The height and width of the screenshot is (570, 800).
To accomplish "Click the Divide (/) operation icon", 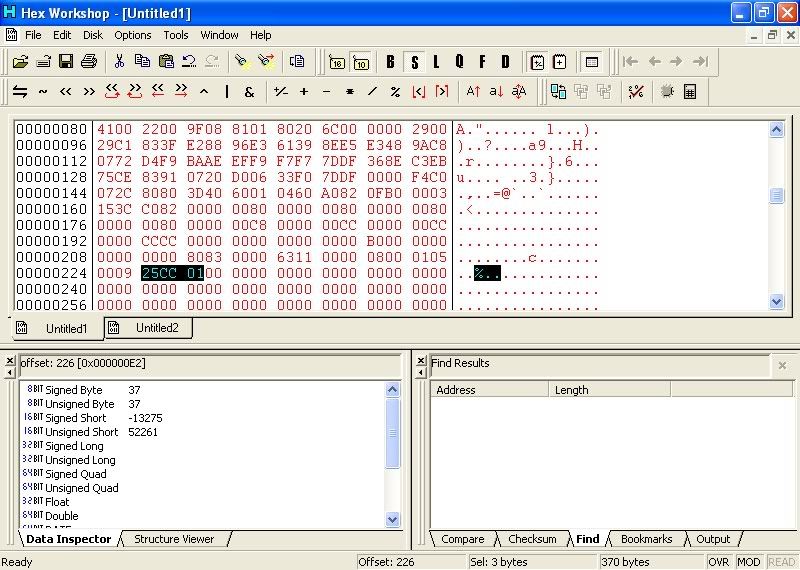I will click(372, 92).
